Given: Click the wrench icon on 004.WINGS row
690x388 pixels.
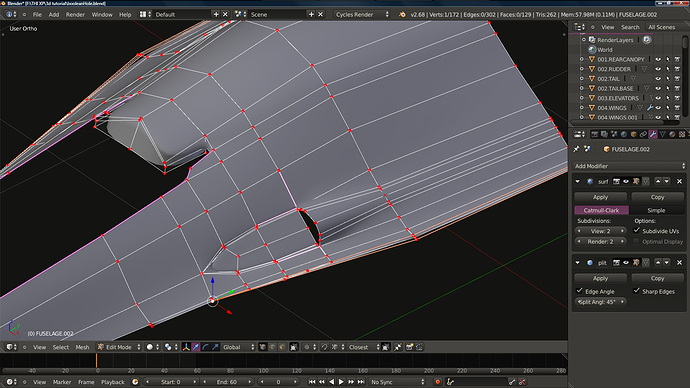Looking at the screenshot, I should click(650, 108).
